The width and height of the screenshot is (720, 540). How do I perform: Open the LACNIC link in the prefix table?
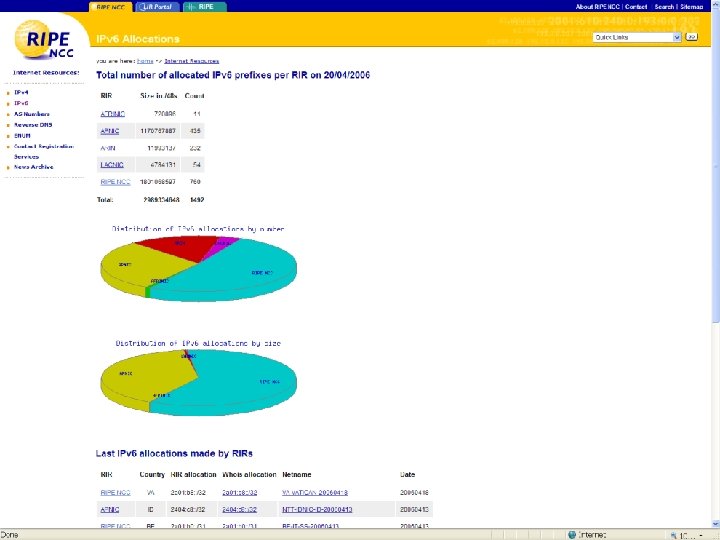112,164
